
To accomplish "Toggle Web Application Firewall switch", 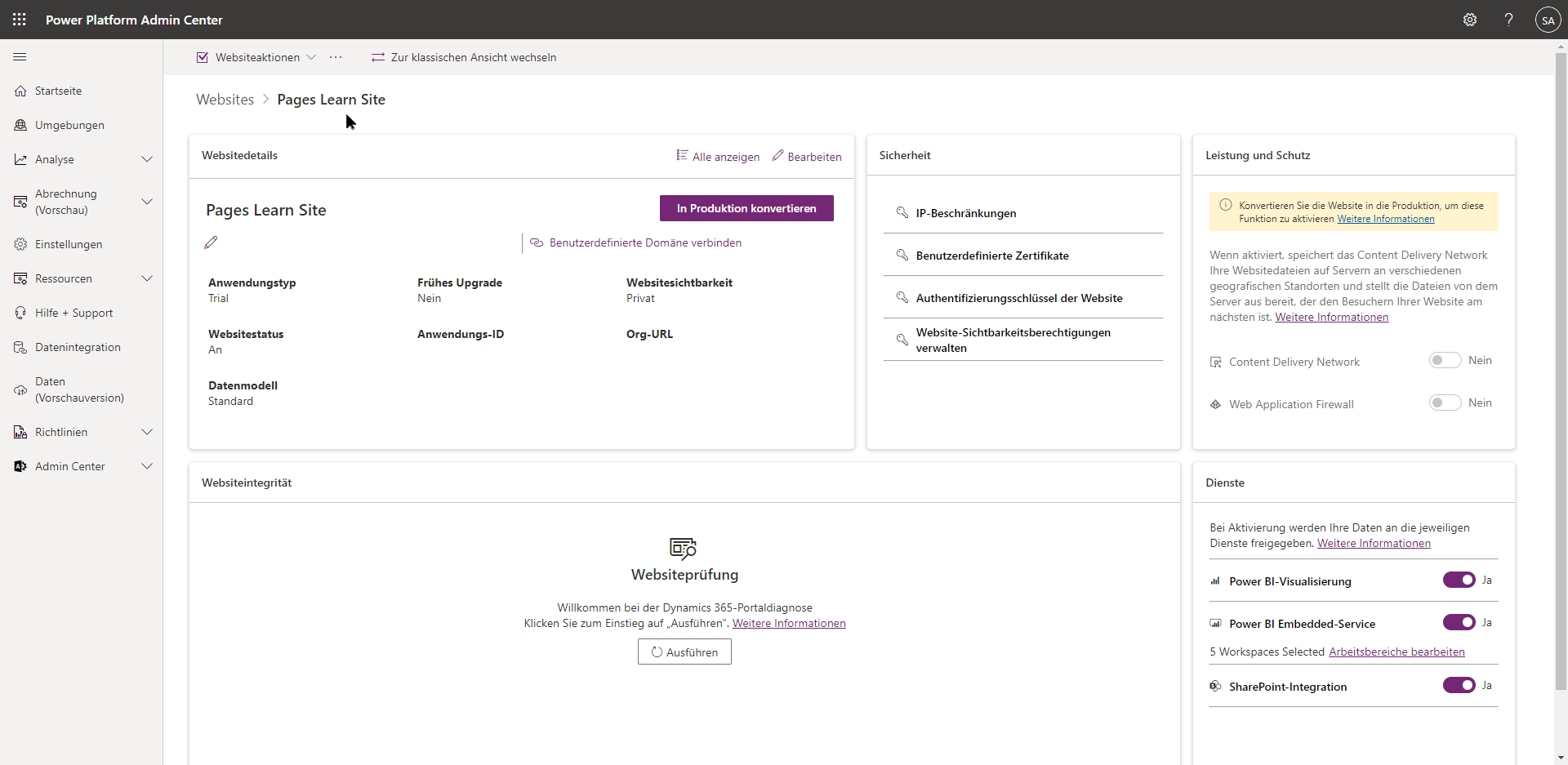I will point(1445,403).
